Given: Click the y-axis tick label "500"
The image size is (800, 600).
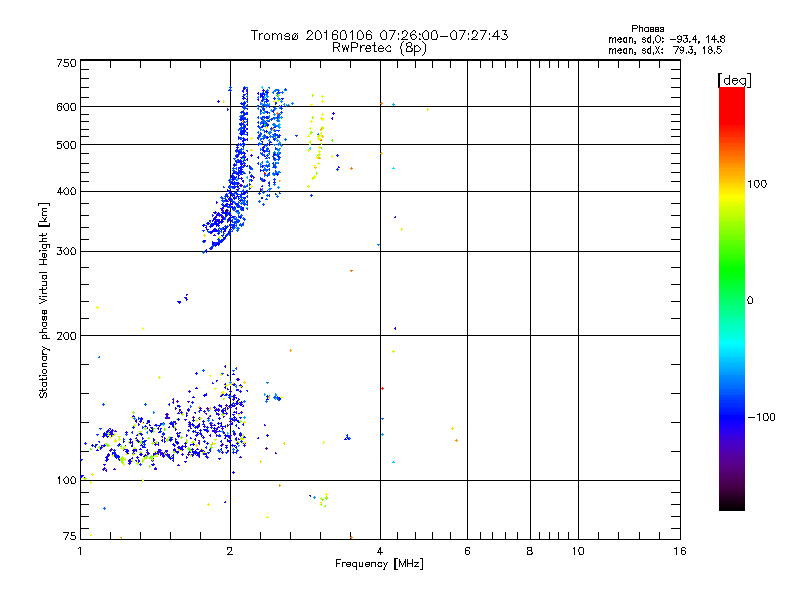Looking at the screenshot, I should pos(66,145).
